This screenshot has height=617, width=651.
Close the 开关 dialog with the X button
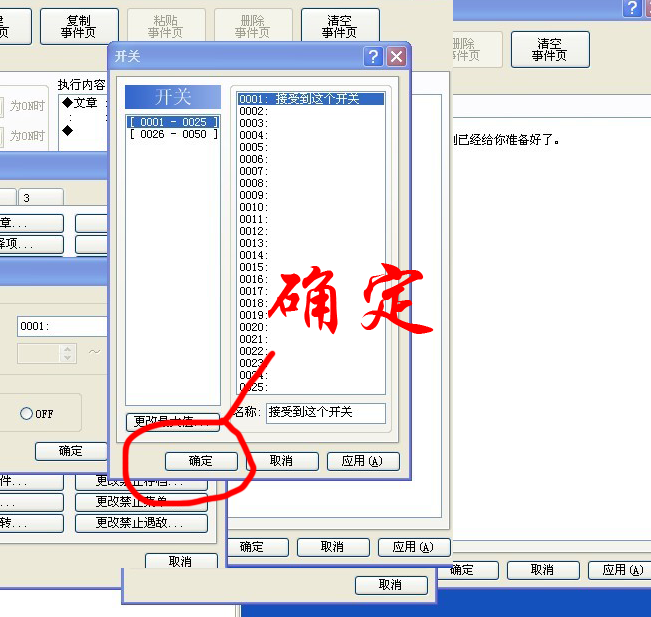pyautogui.click(x=396, y=56)
